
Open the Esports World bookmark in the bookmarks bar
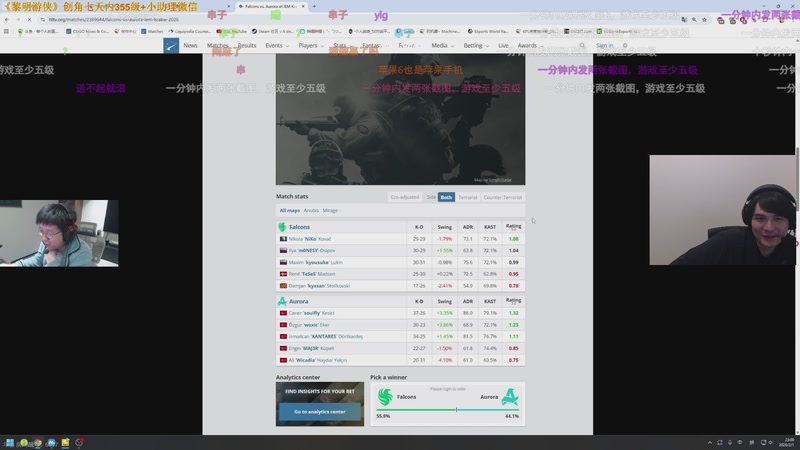pos(489,31)
